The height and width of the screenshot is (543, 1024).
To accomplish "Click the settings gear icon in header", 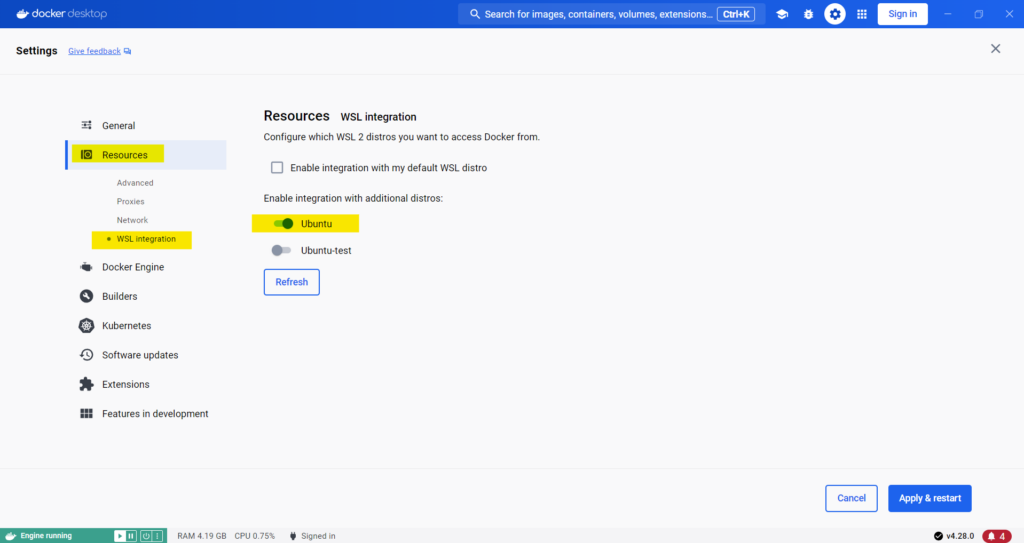I will (835, 14).
